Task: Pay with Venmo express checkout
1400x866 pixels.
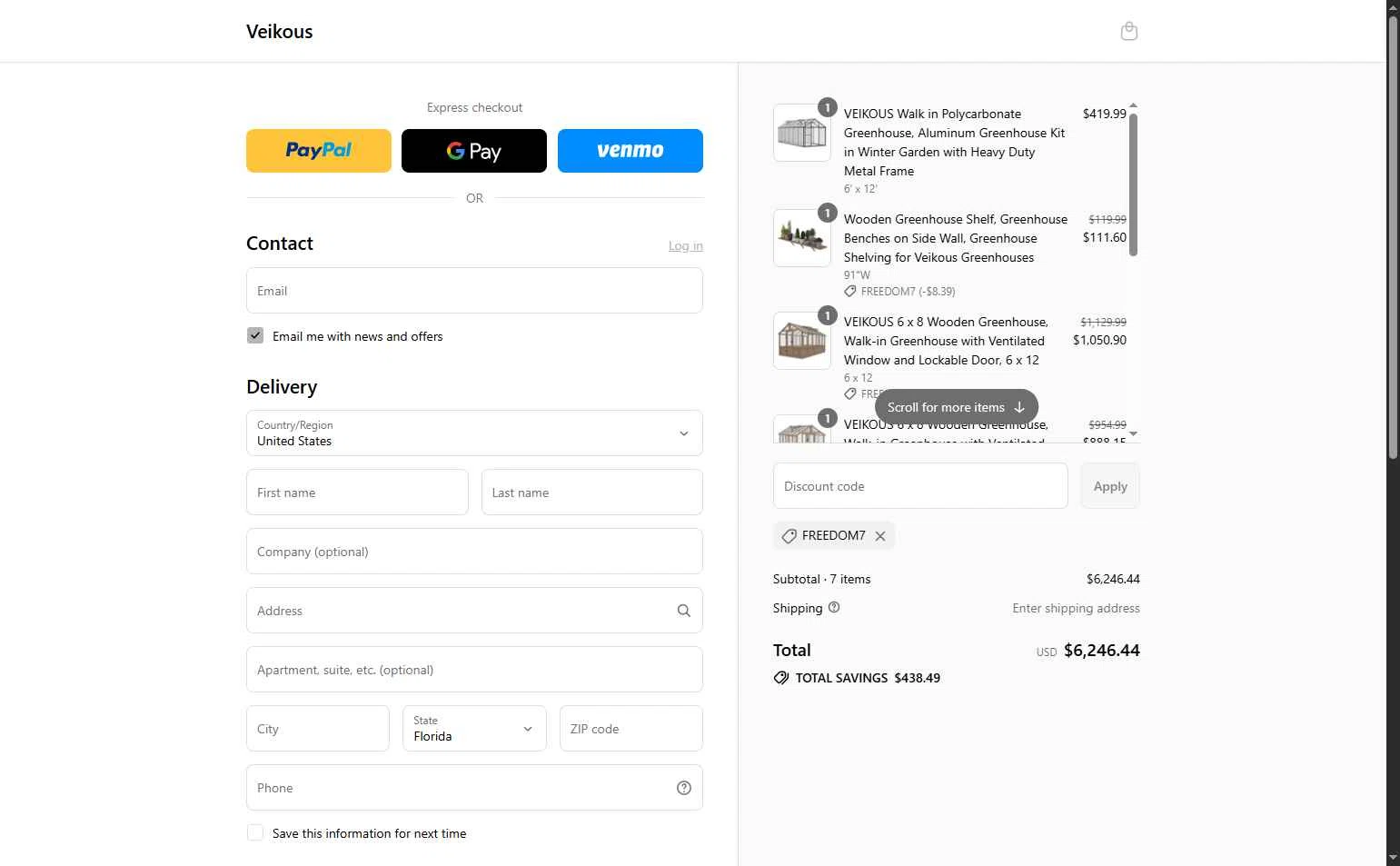Action: (630, 151)
